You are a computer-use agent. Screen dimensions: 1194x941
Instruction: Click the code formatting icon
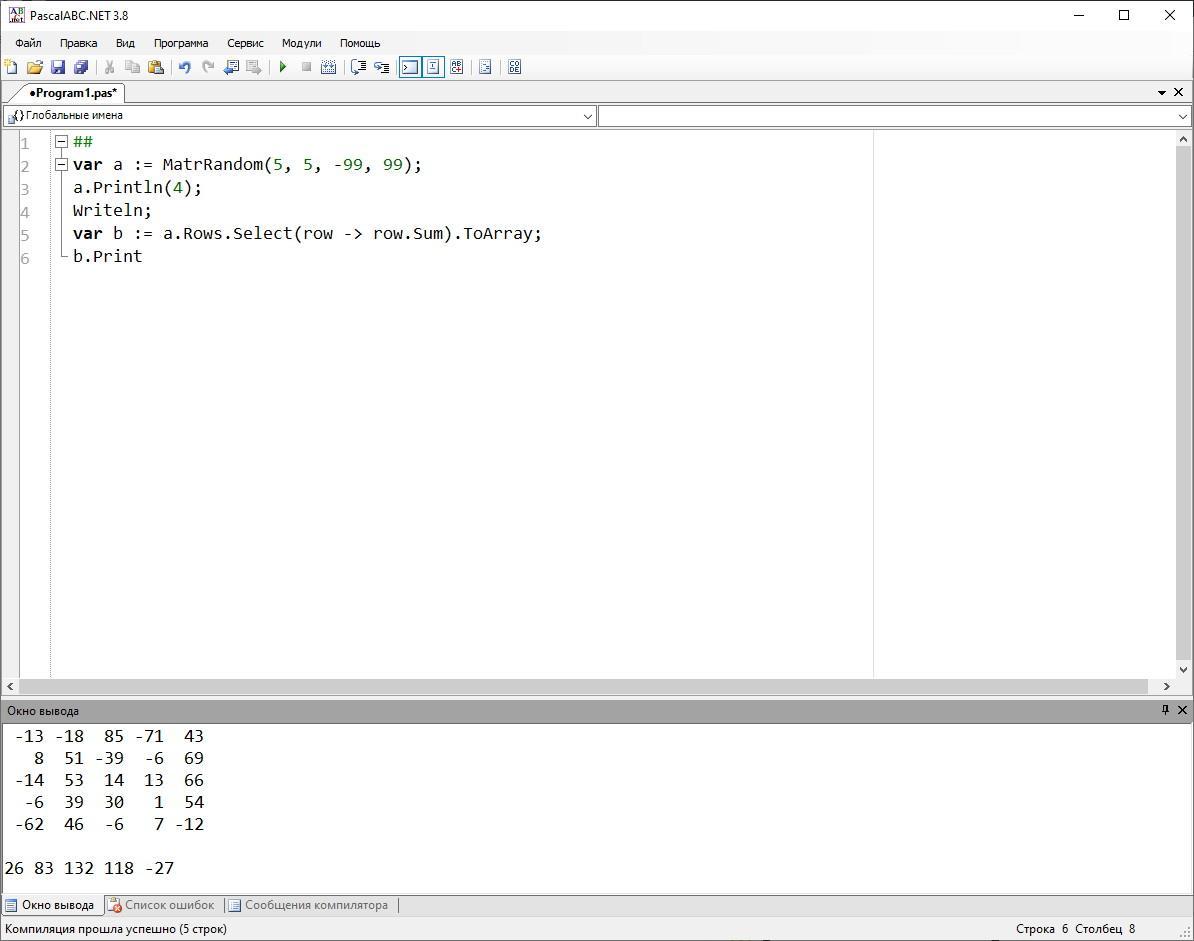(485, 67)
